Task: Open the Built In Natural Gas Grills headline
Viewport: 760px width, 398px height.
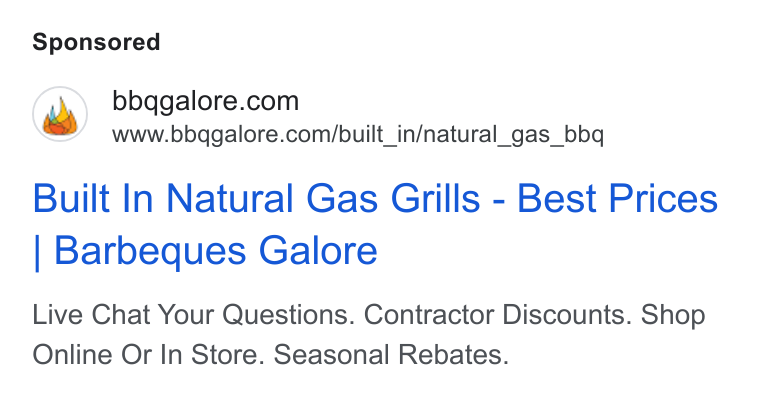Action: coord(375,224)
